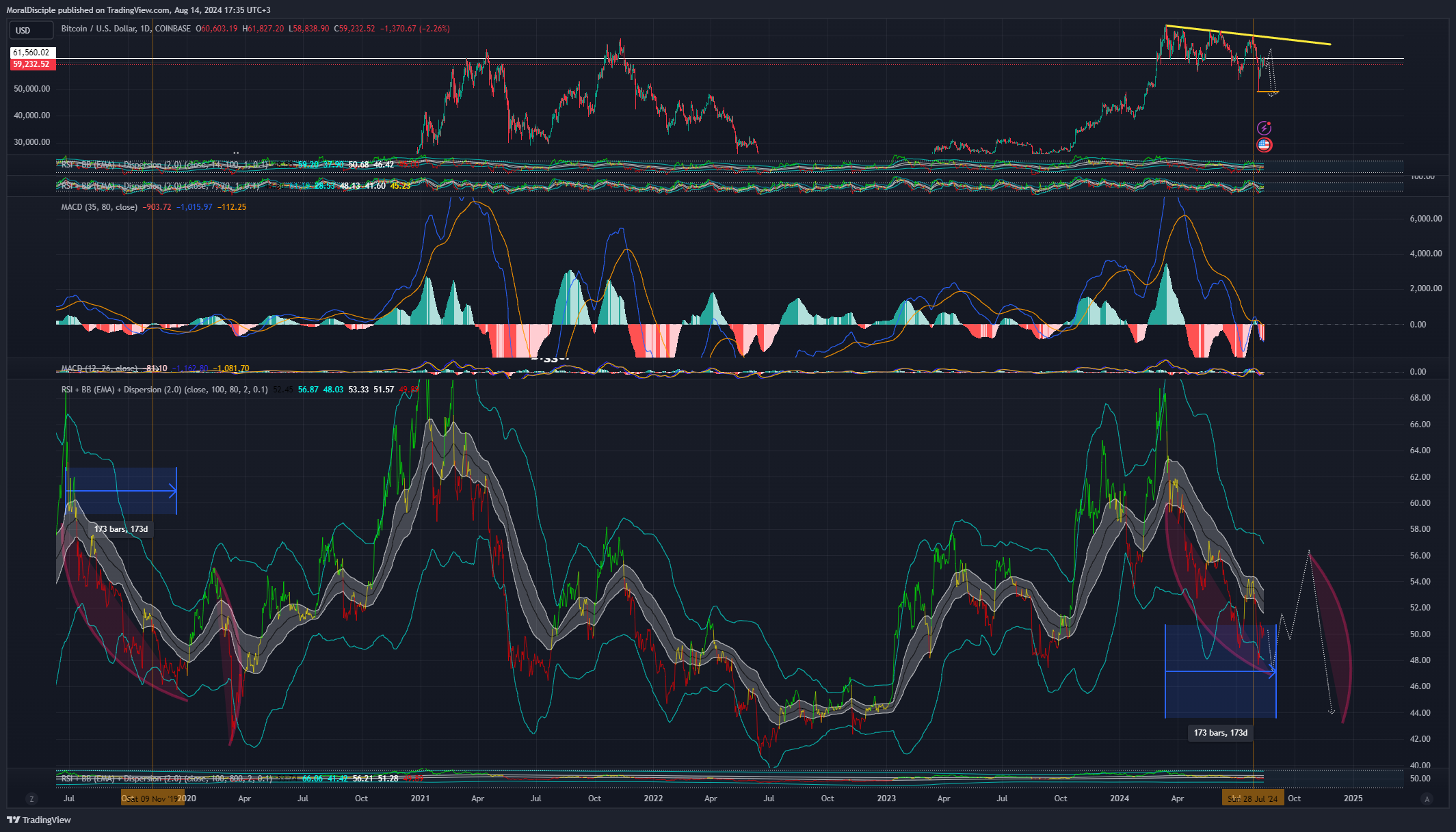Click the 6,000.00 MACD axis label
Image resolution: width=1456 pixels, height=832 pixels.
[x=1426, y=219]
